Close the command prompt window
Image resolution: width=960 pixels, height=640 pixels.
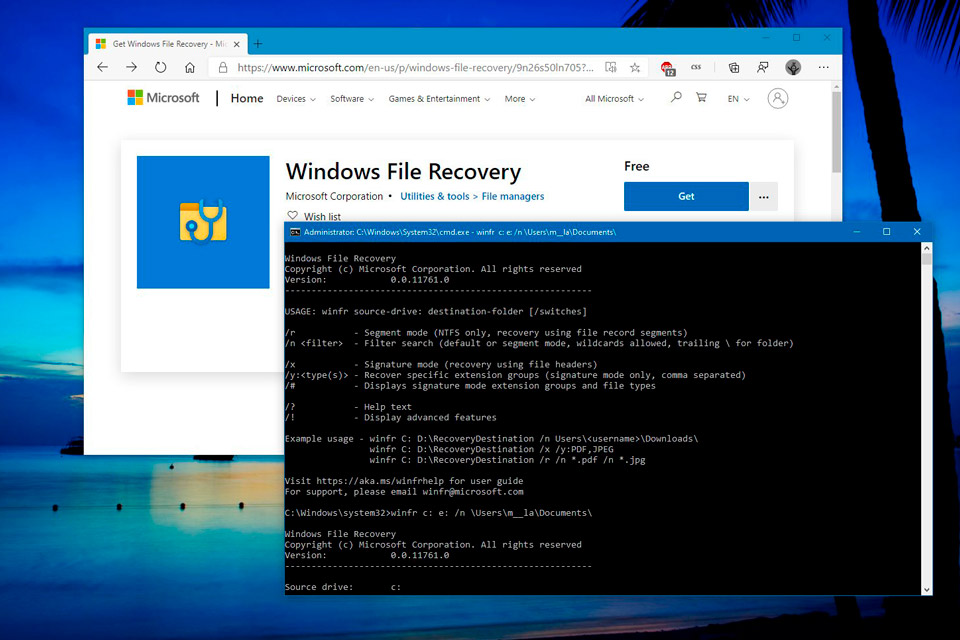pyautogui.click(x=917, y=232)
